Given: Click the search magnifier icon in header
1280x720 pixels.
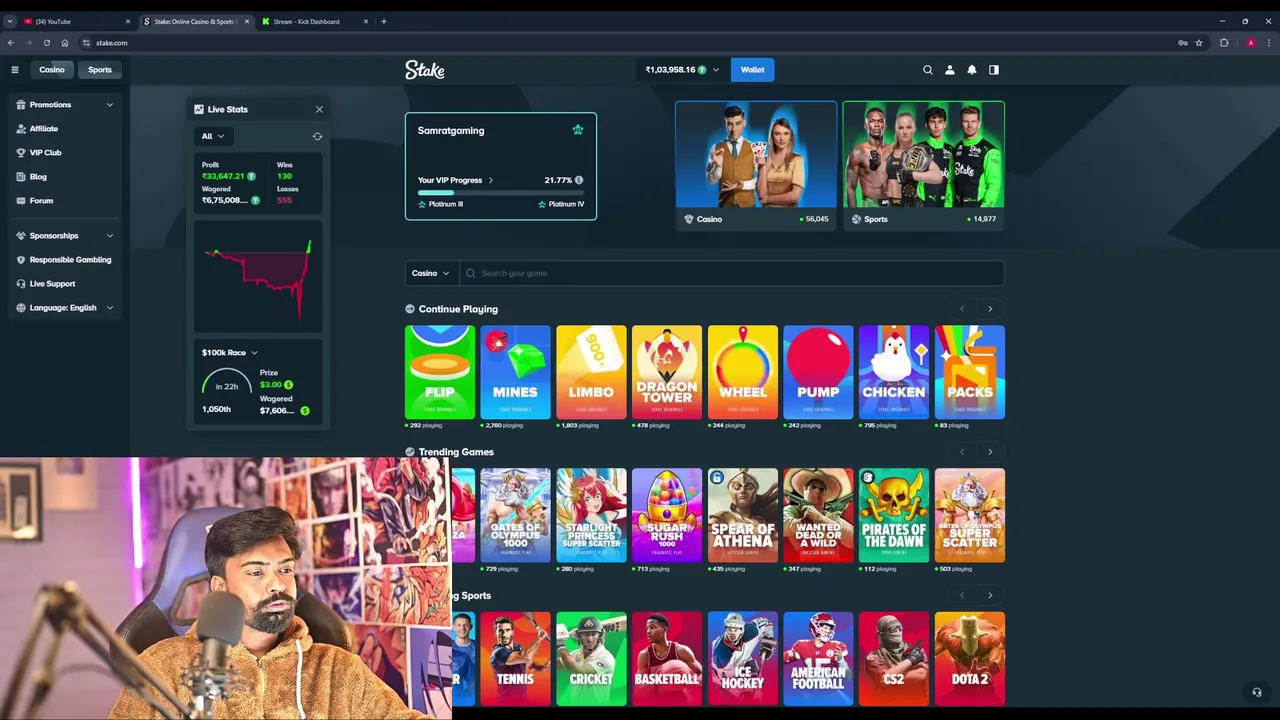Looking at the screenshot, I should [927, 70].
